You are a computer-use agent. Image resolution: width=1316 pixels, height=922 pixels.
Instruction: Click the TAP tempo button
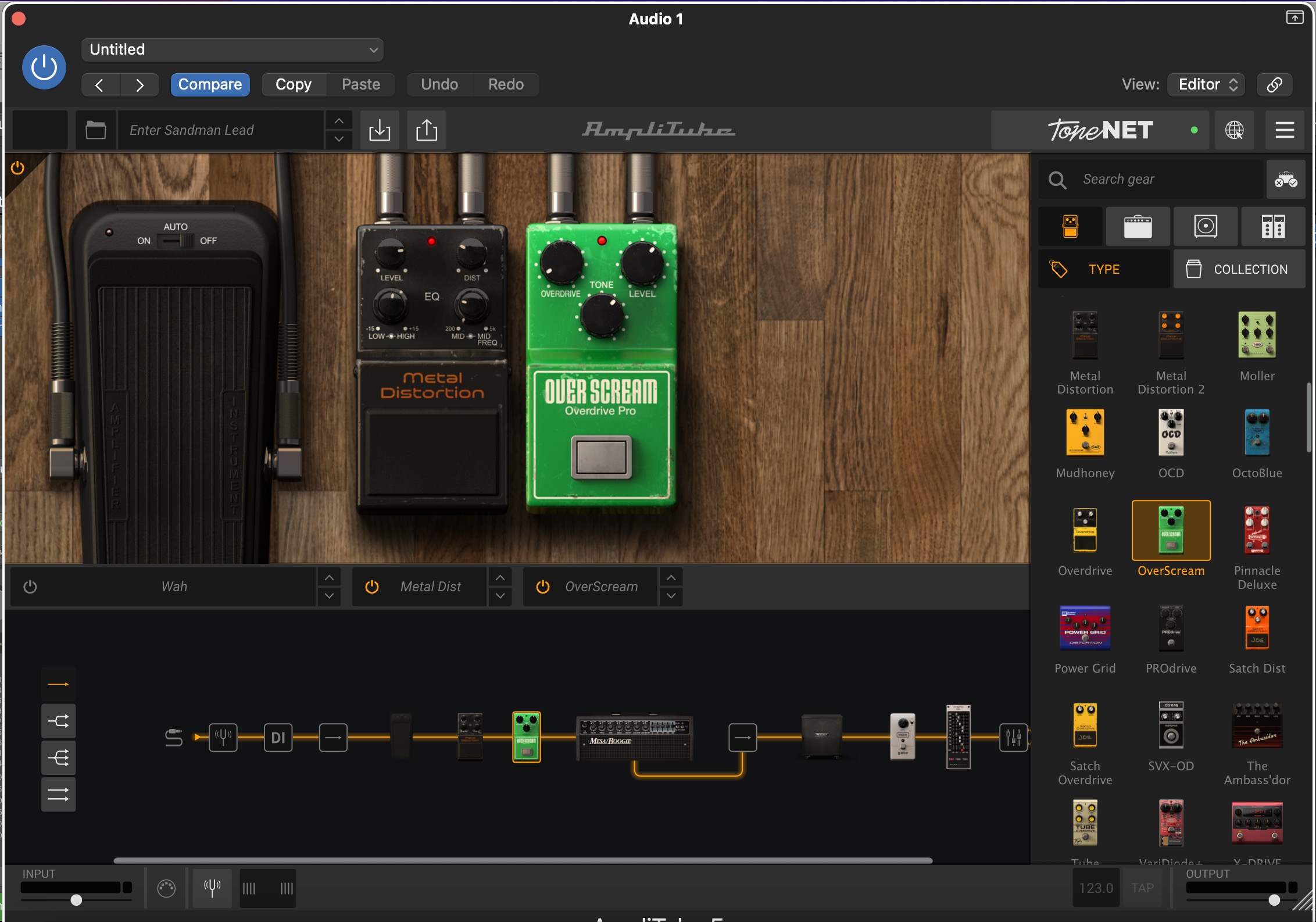coord(1142,888)
